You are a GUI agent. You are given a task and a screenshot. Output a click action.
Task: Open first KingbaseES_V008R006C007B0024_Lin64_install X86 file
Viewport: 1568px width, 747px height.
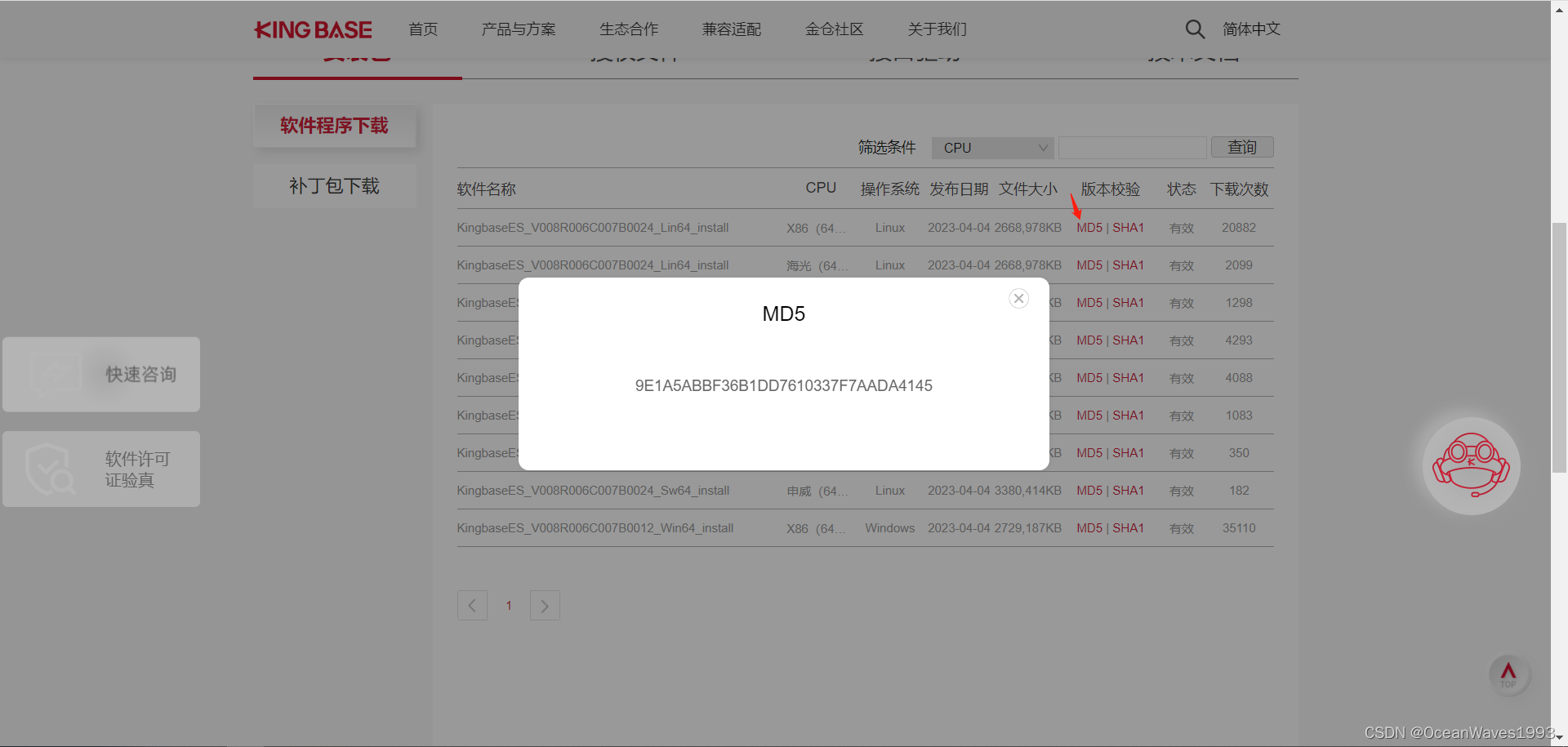(593, 228)
